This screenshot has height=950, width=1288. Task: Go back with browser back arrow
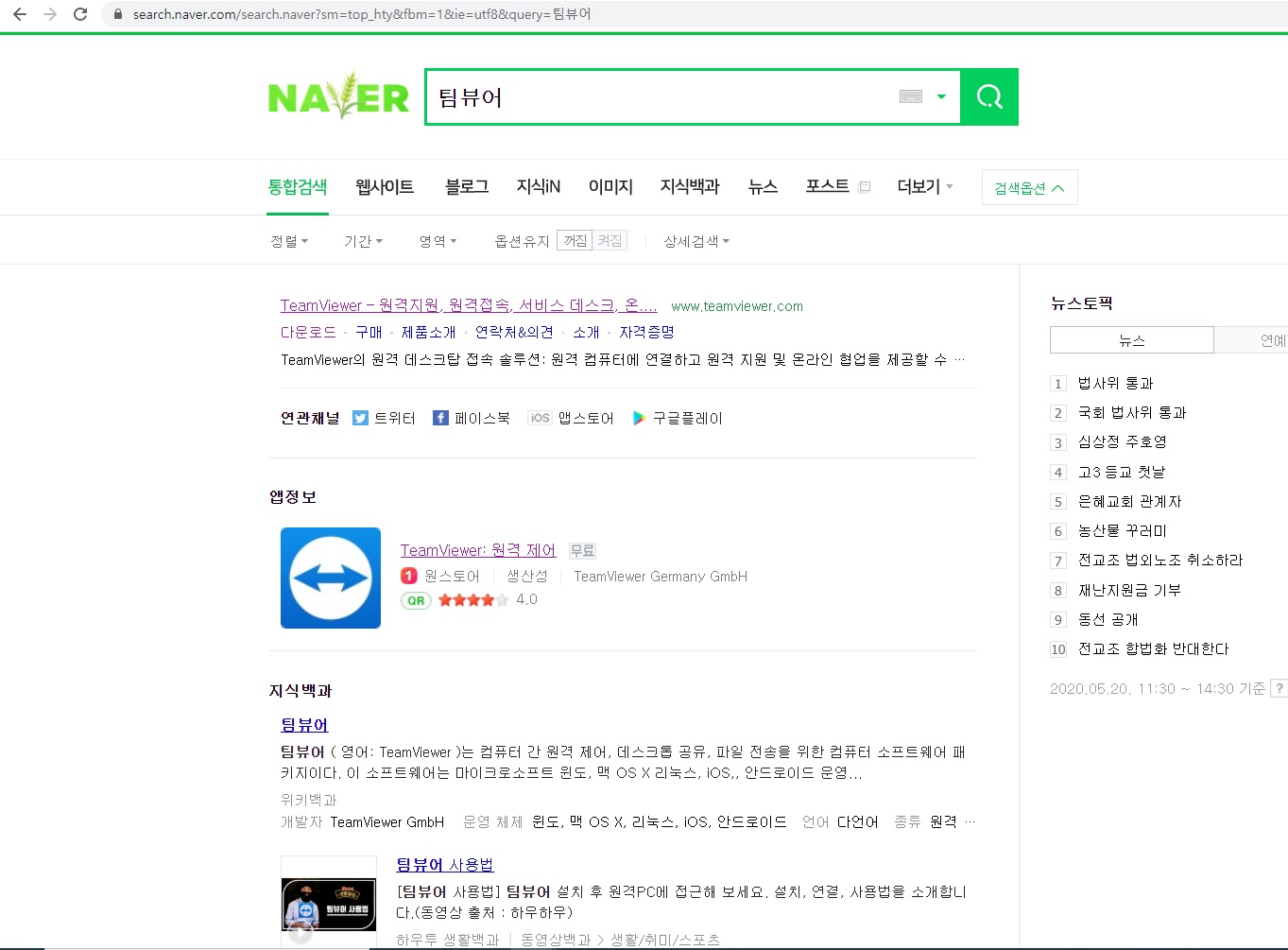coord(20,14)
